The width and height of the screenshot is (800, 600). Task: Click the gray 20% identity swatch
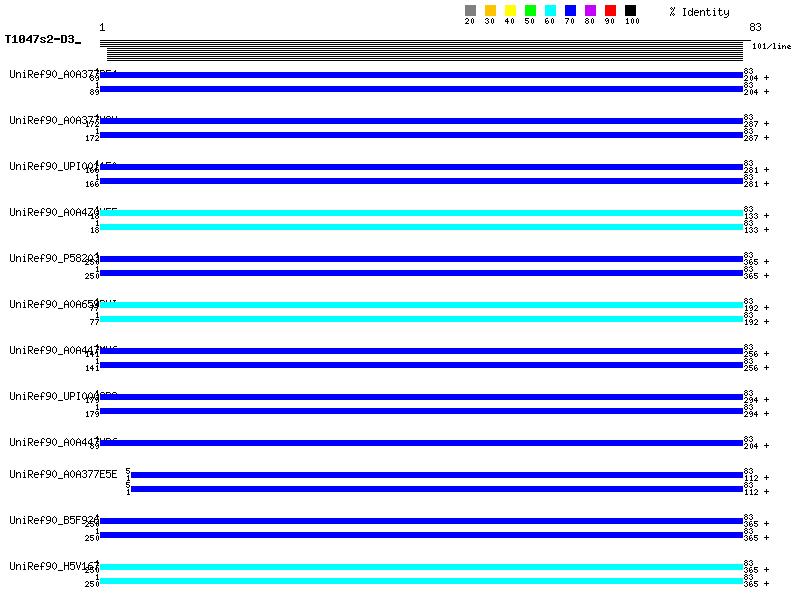[x=470, y=11]
